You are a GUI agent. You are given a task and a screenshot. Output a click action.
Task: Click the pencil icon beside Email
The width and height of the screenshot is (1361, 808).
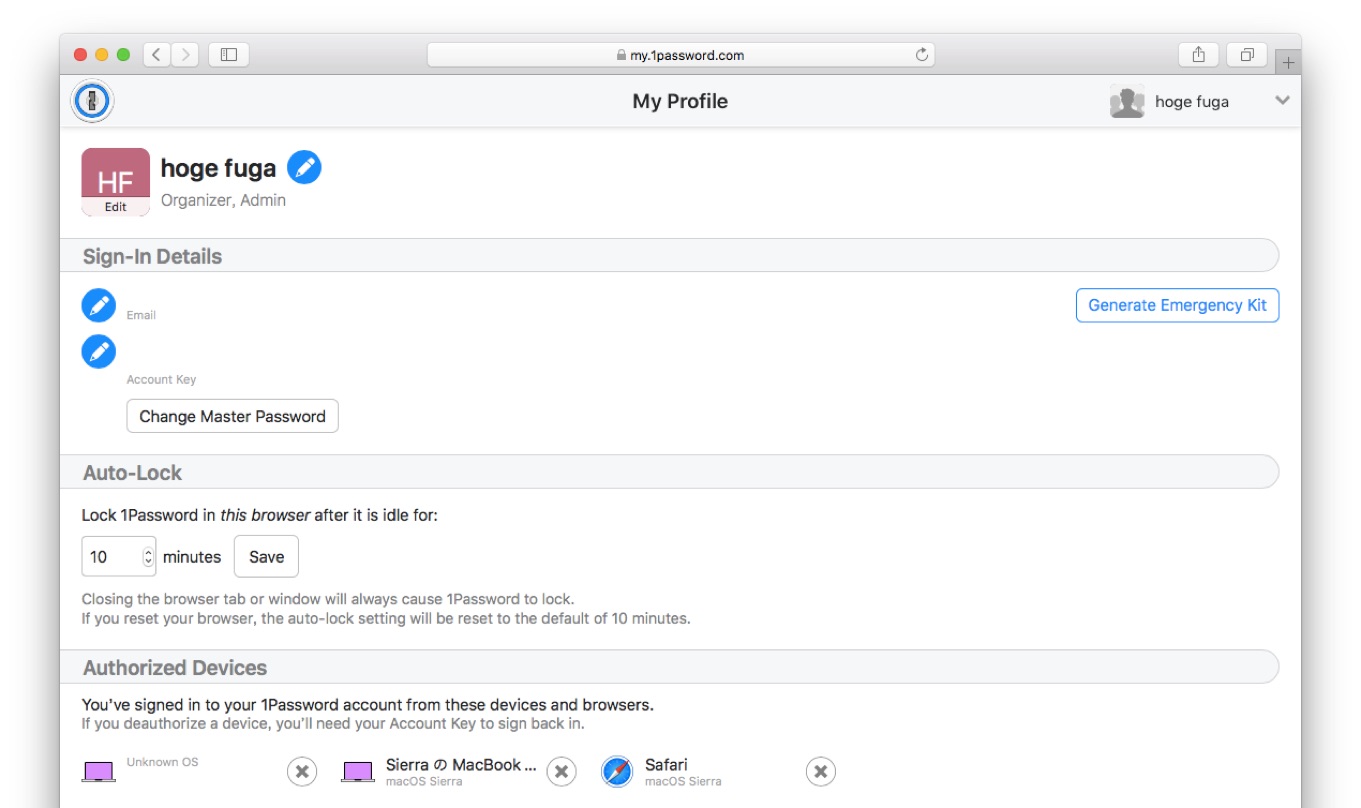(98, 305)
